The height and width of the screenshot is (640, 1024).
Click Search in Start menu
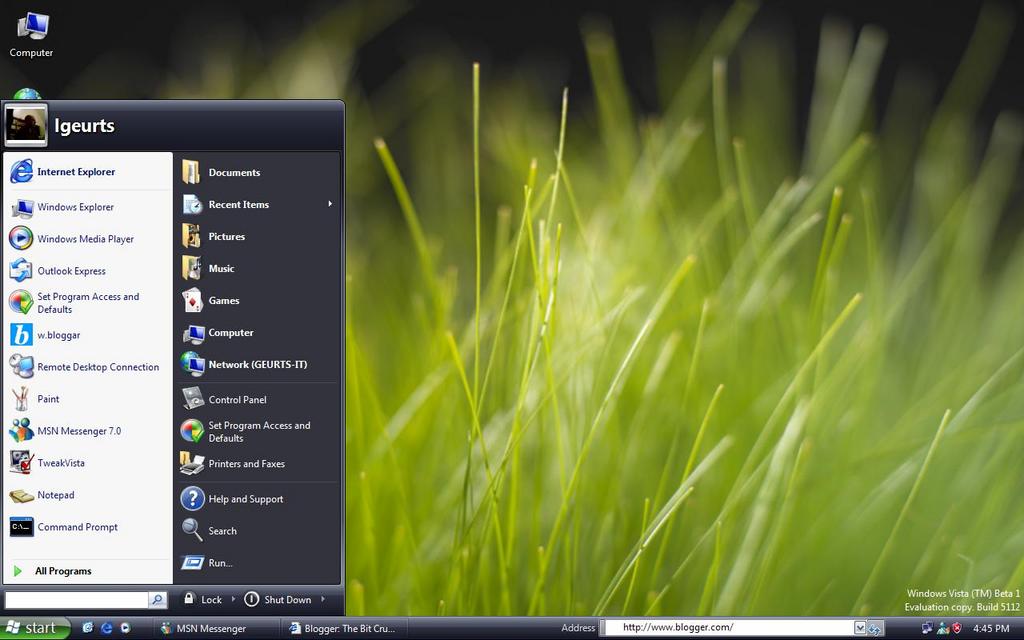pos(257,531)
